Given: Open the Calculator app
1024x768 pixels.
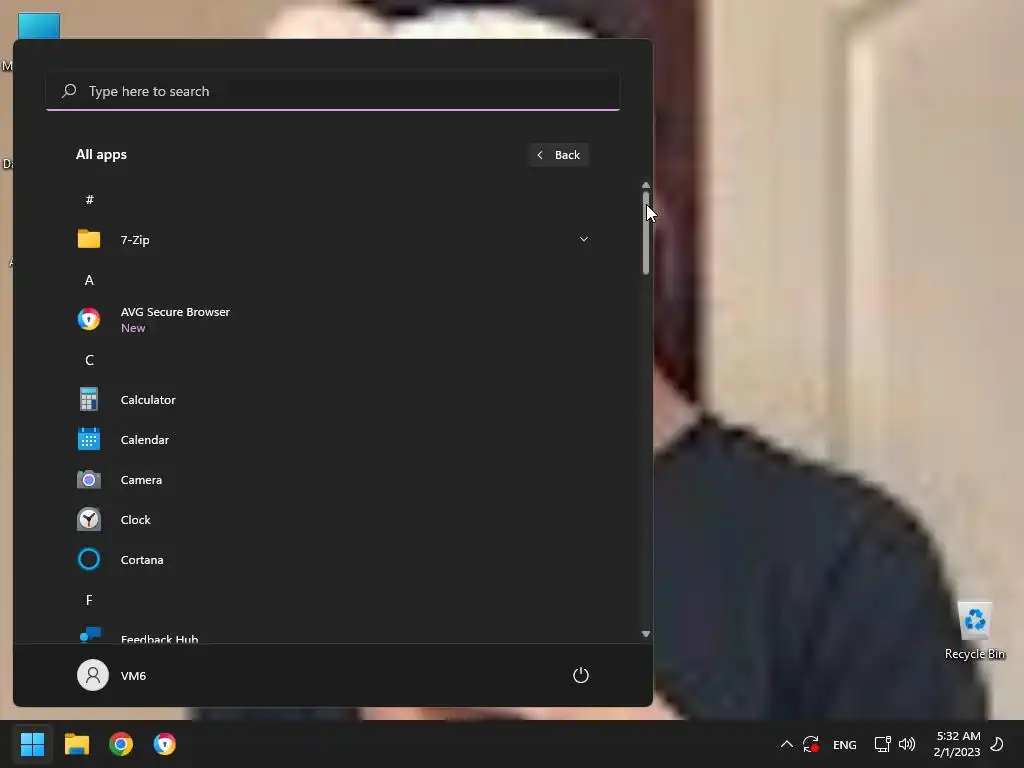Looking at the screenshot, I should pos(333,400).
